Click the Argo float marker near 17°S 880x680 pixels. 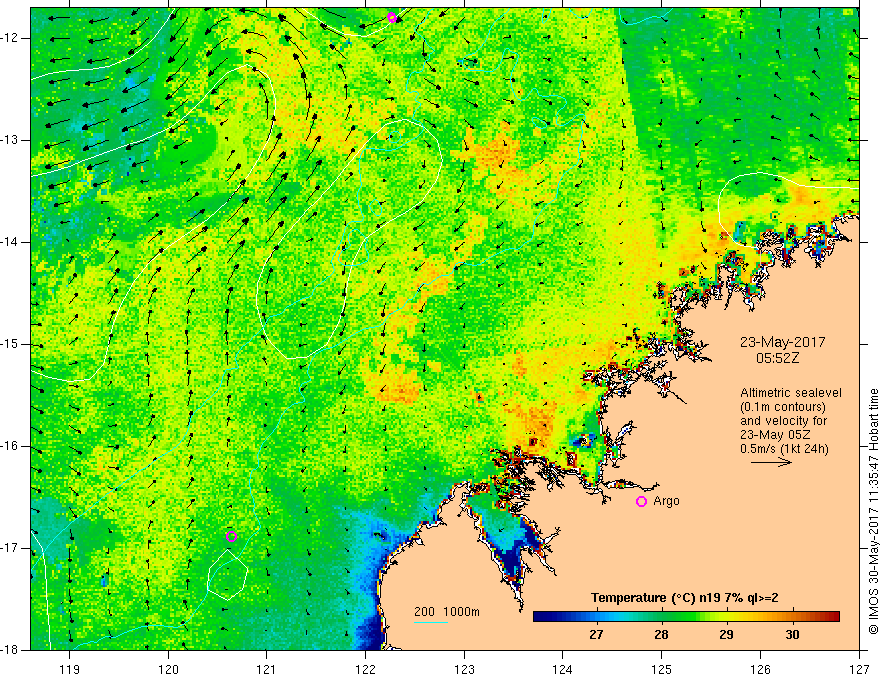231,536
